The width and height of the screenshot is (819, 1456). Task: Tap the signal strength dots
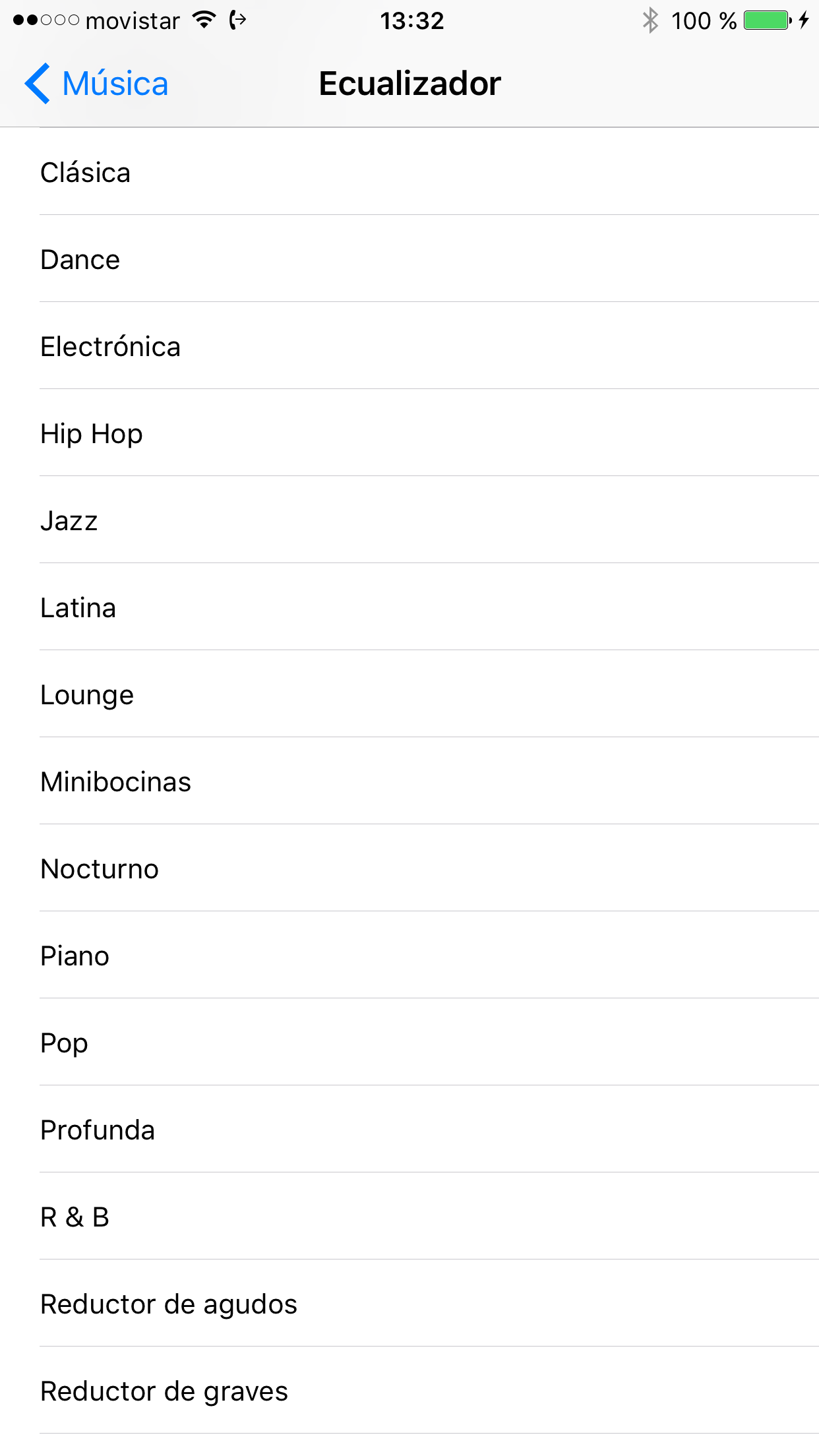45,20
